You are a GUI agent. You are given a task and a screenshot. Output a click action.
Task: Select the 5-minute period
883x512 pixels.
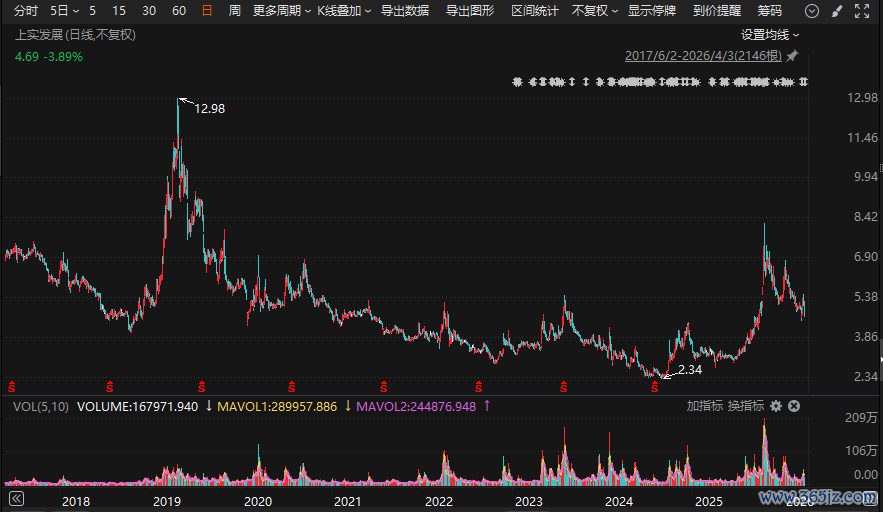click(92, 11)
